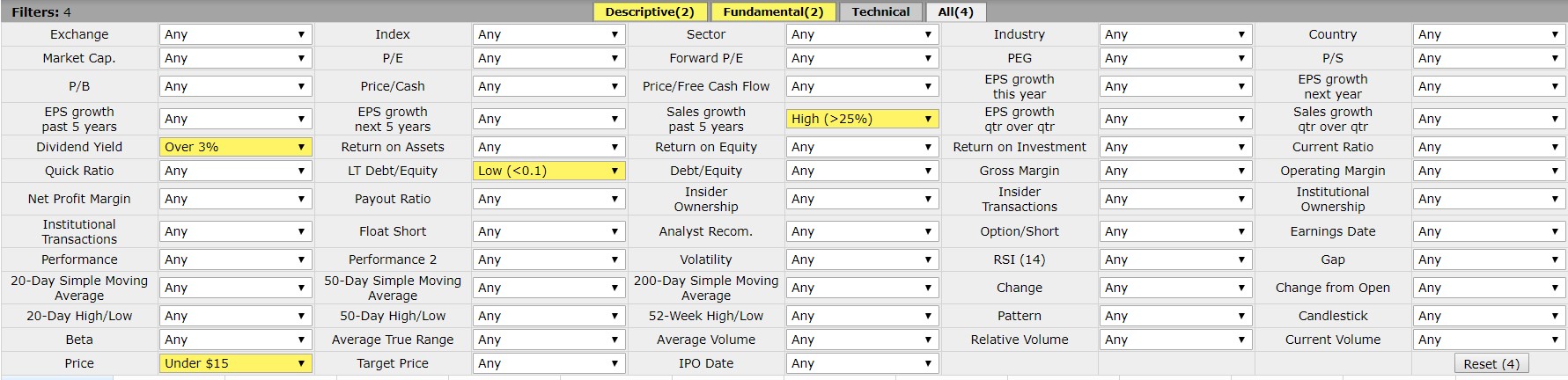Viewport: 1568px width, 380px height.
Task: Open the Price Under $15 dropdown
Action: pos(235,363)
